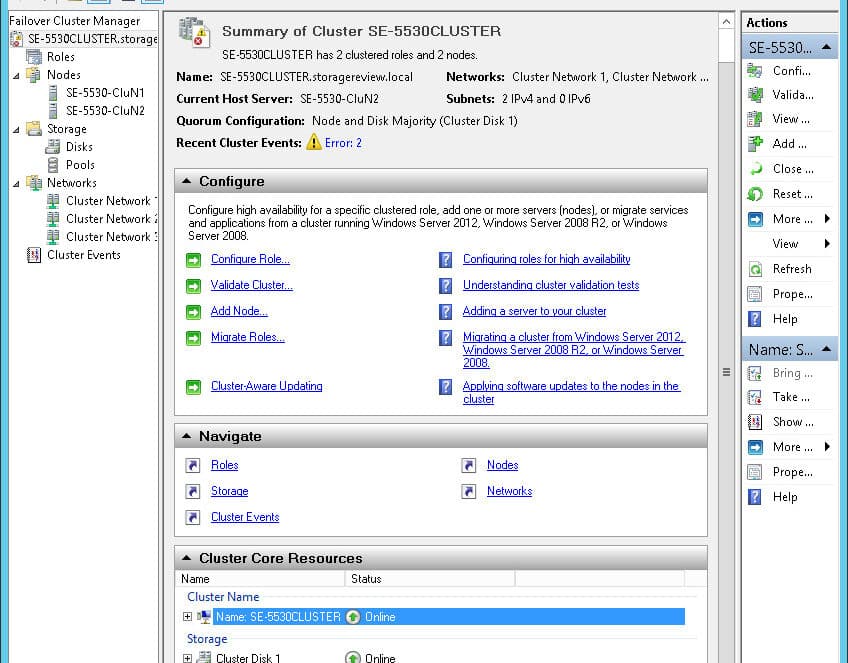The width and height of the screenshot is (848, 663).
Task: Click the Close Connection icon in Actions pane
Action: pyautogui.click(x=754, y=169)
